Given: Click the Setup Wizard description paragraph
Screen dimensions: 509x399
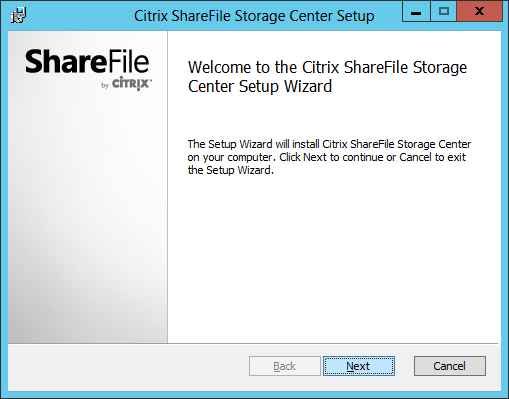Looking at the screenshot, I should (x=329, y=157).
